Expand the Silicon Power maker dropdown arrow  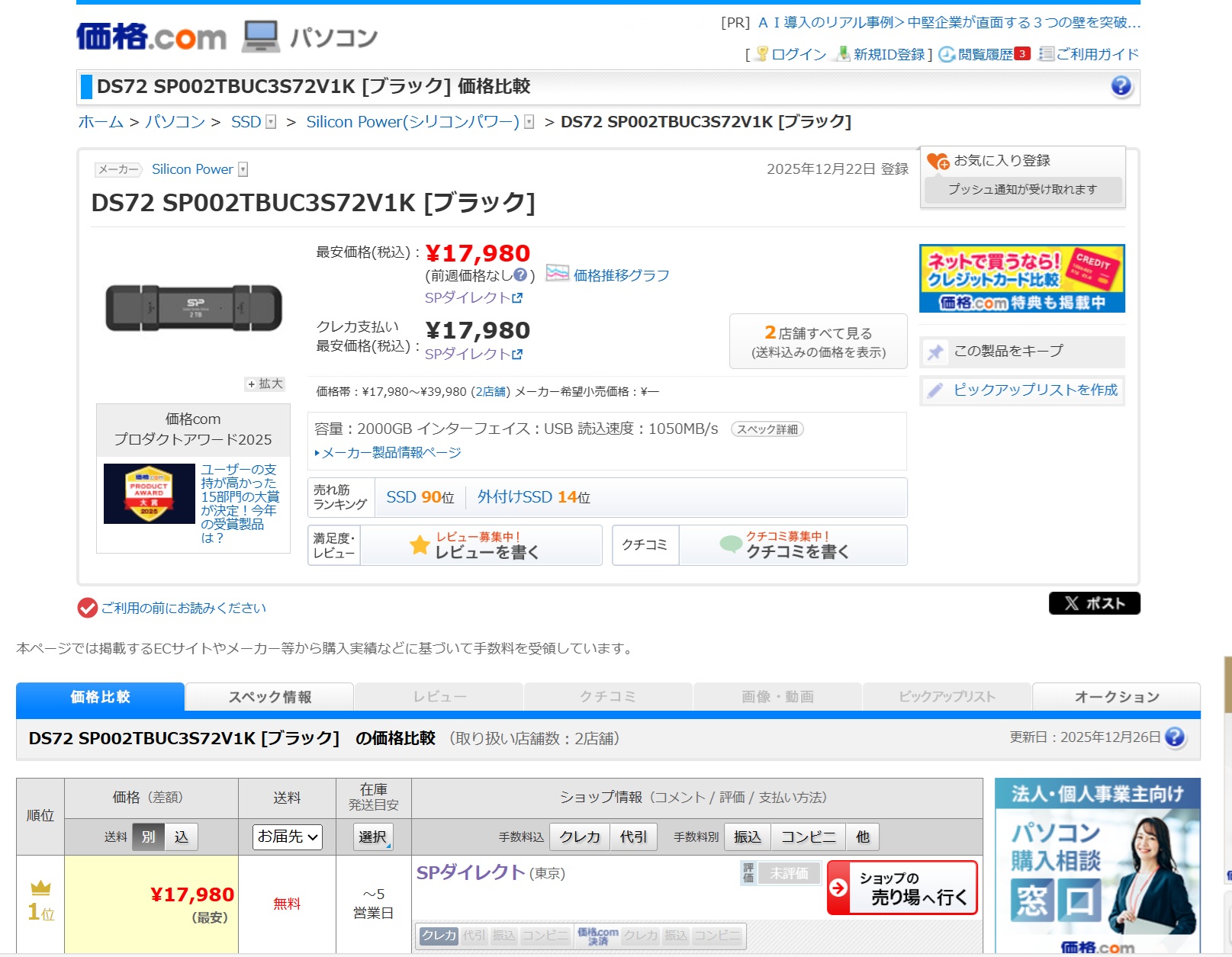(x=243, y=169)
